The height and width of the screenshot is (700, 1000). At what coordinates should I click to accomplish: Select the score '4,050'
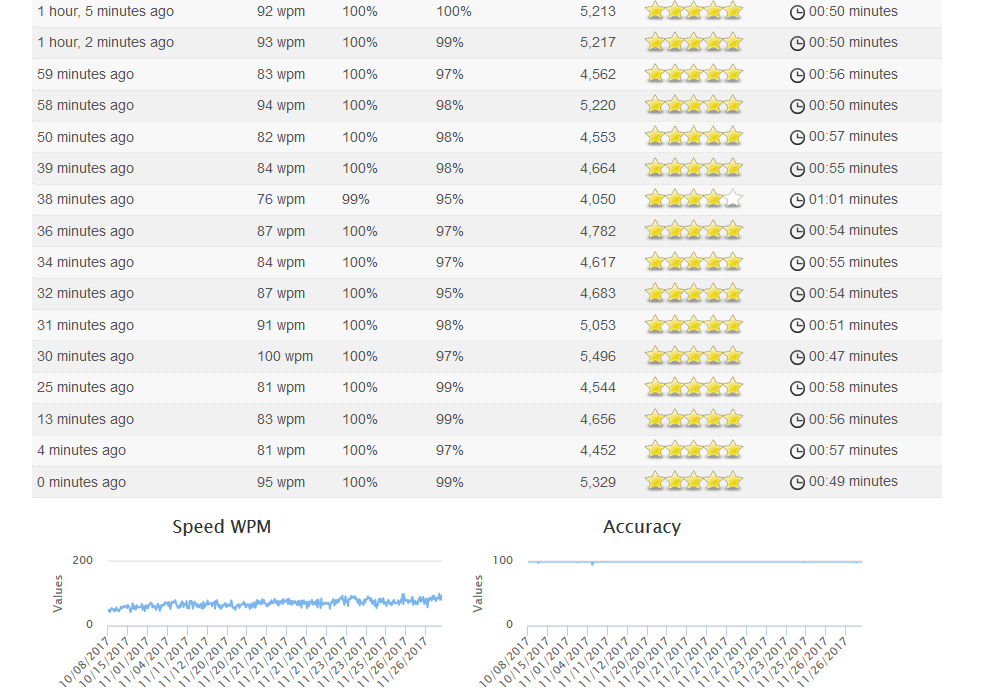click(x=598, y=200)
